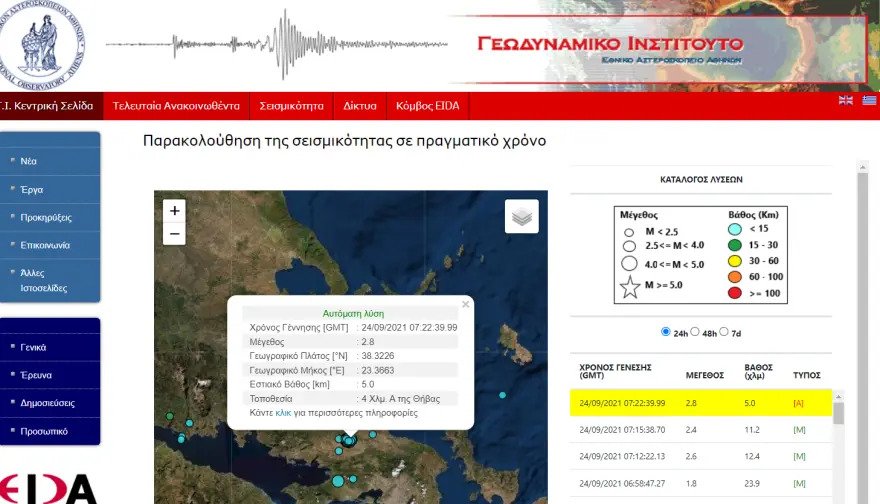Click the National Observatory of Athens logo
880x504 pixels.
click(42, 44)
